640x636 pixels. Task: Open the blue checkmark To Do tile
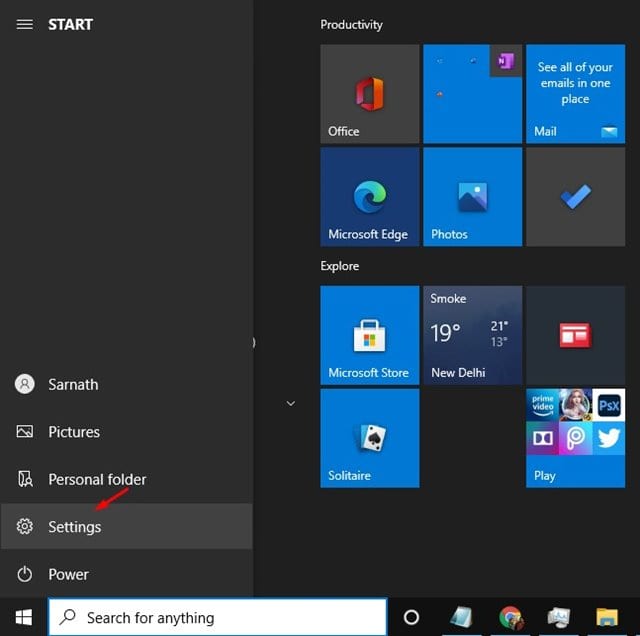(x=575, y=197)
